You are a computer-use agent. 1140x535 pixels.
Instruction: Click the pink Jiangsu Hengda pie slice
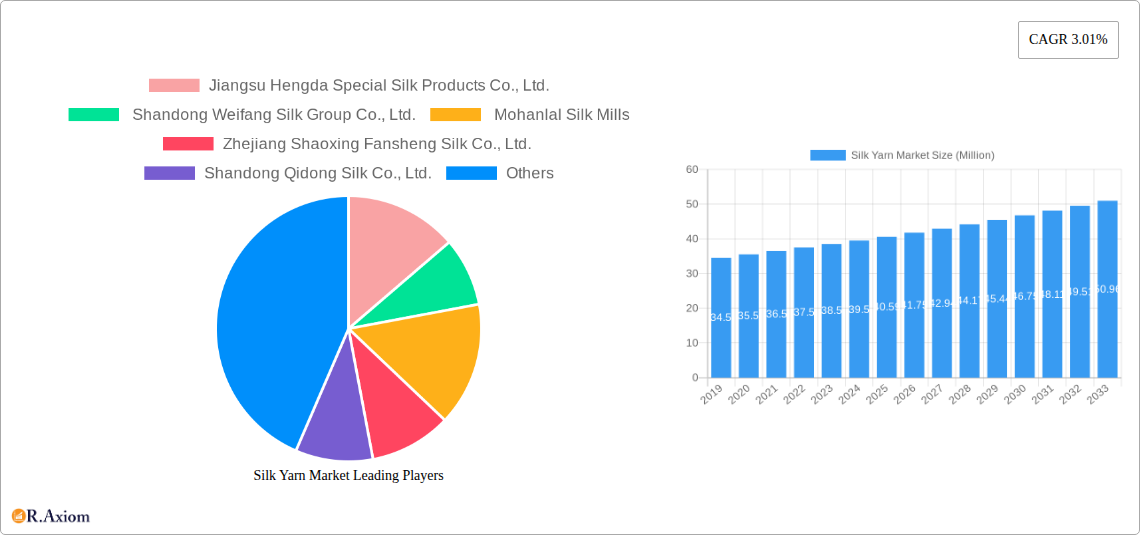click(393, 238)
